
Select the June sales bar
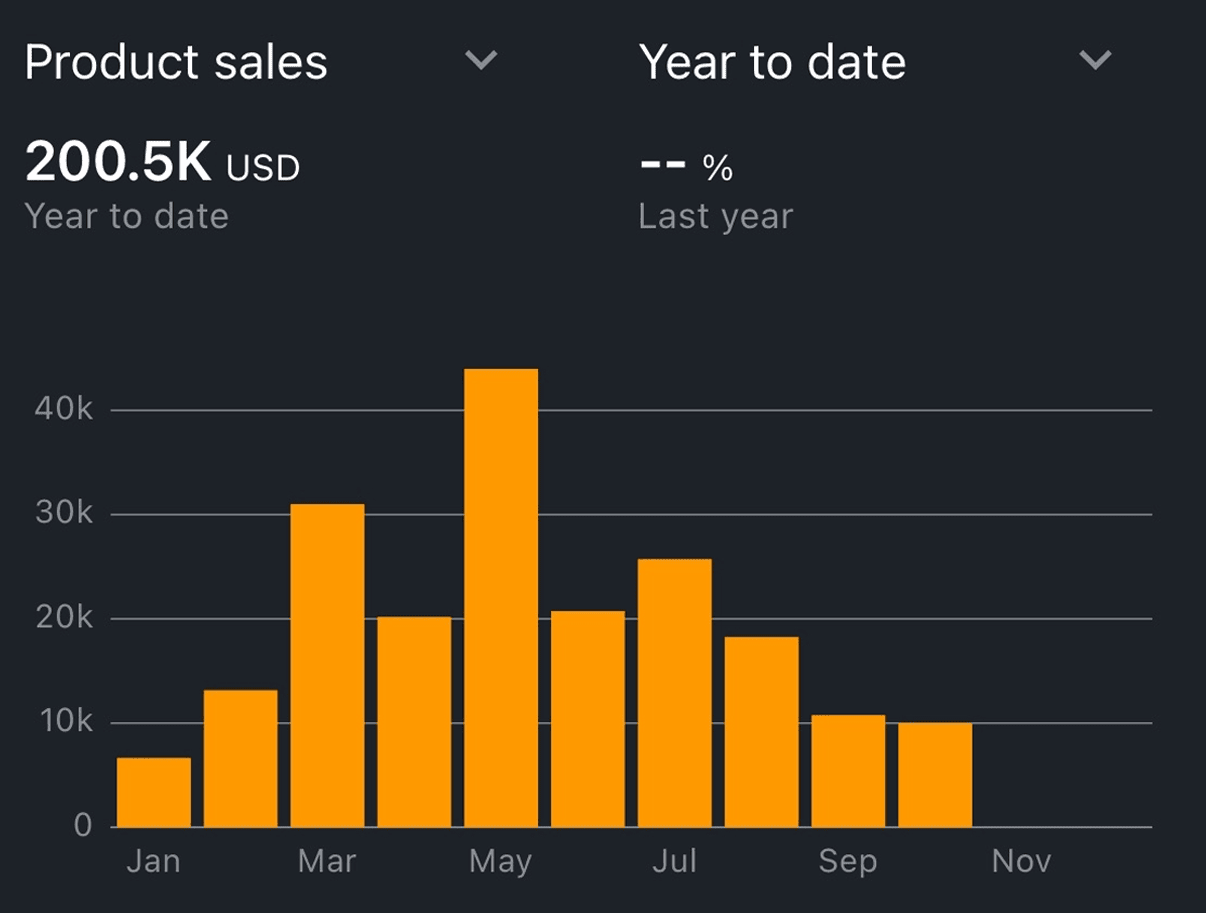coord(588,718)
